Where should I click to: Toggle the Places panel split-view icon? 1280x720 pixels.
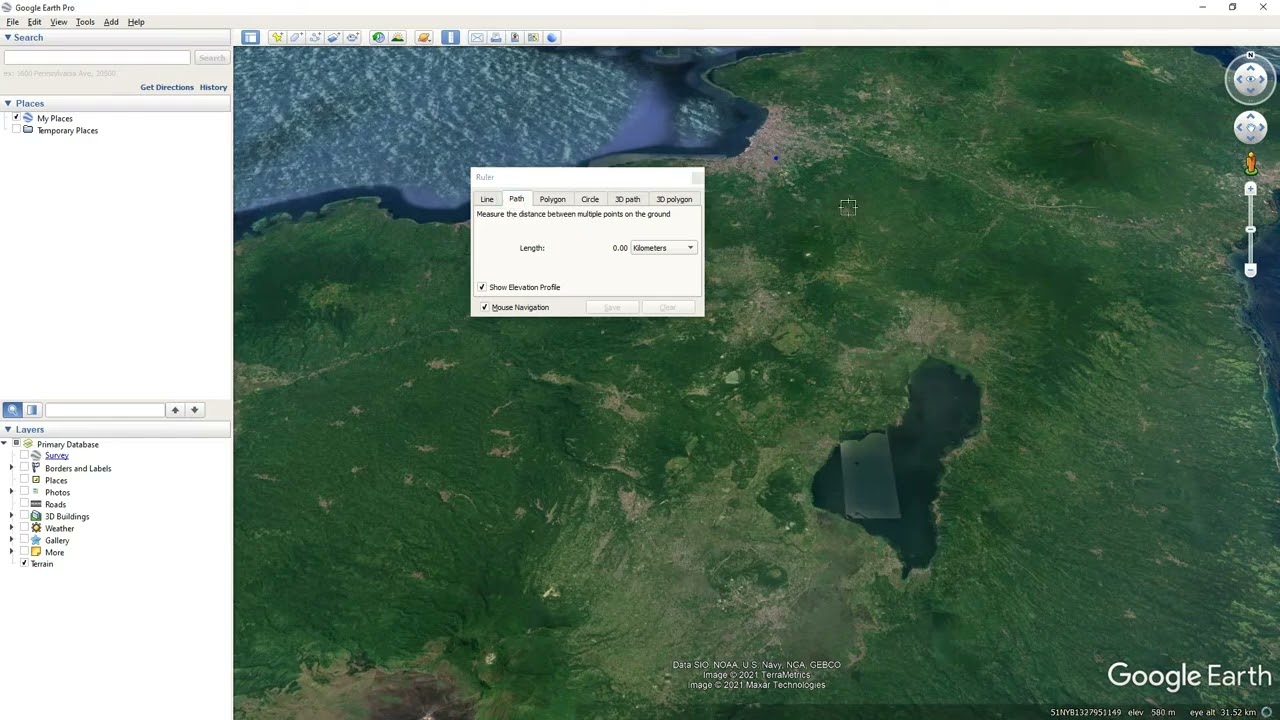pyautogui.click(x=32, y=410)
